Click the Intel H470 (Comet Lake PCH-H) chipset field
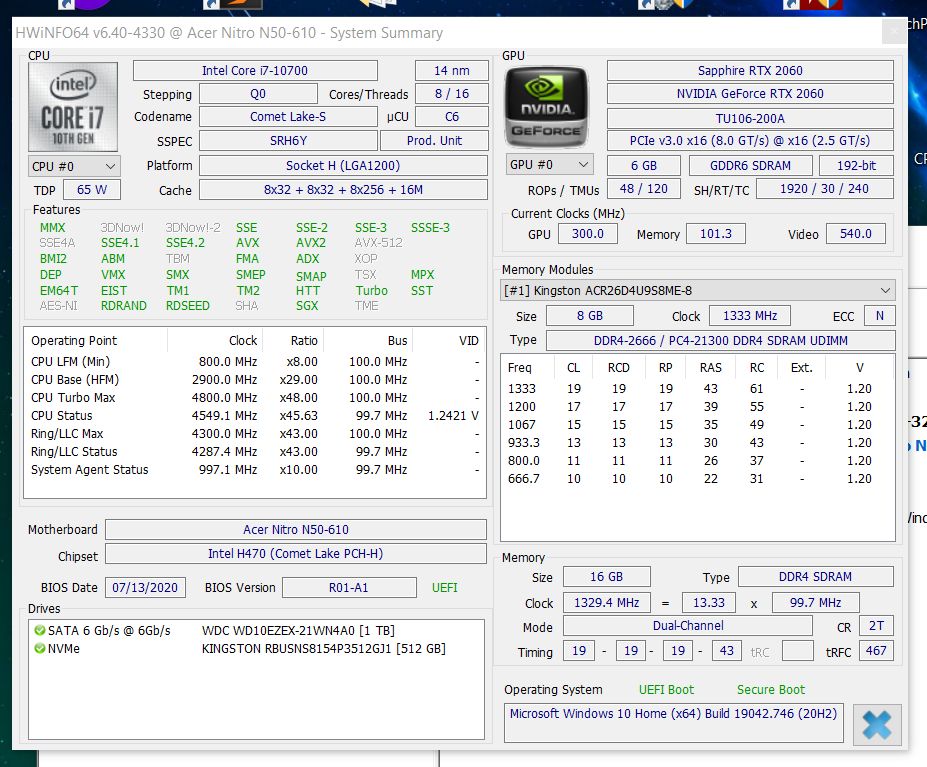Image resolution: width=927 pixels, height=767 pixels. click(x=296, y=554)
